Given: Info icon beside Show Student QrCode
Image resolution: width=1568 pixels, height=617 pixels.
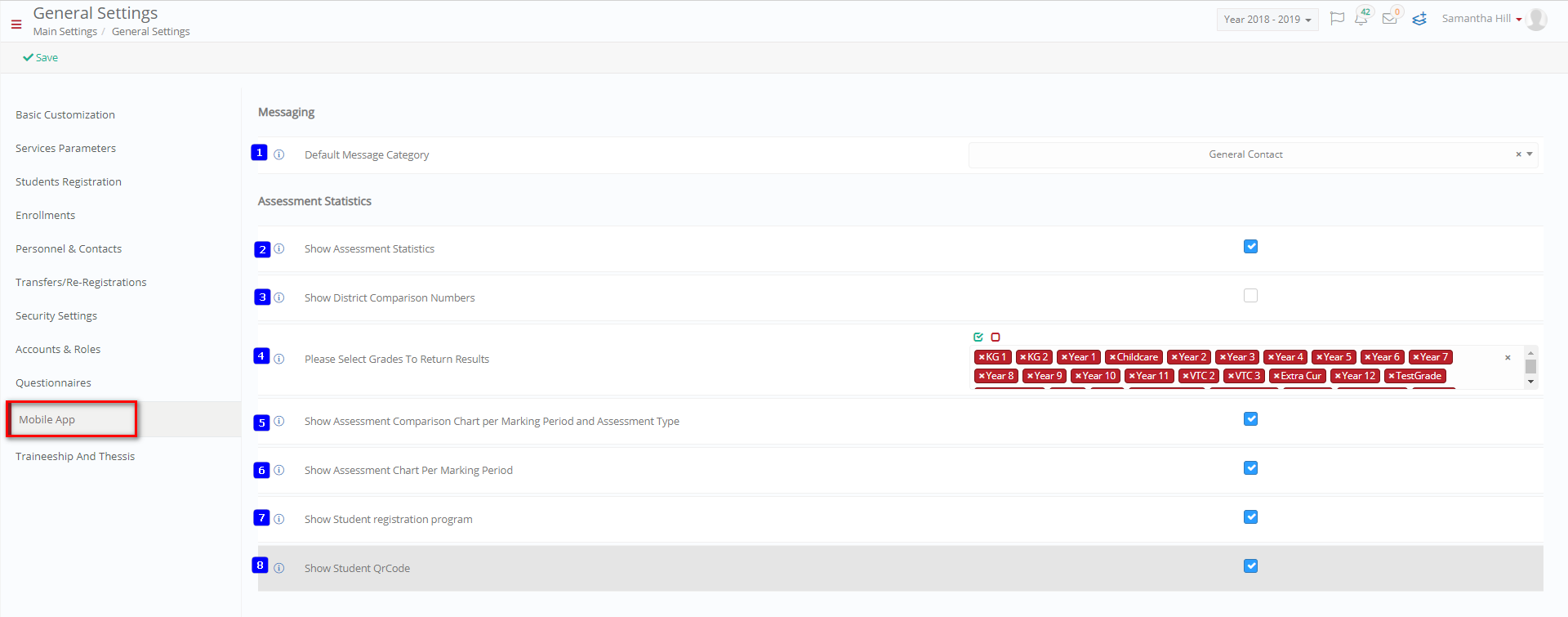Looking at the screenshot, I should (x=279, y=568).
